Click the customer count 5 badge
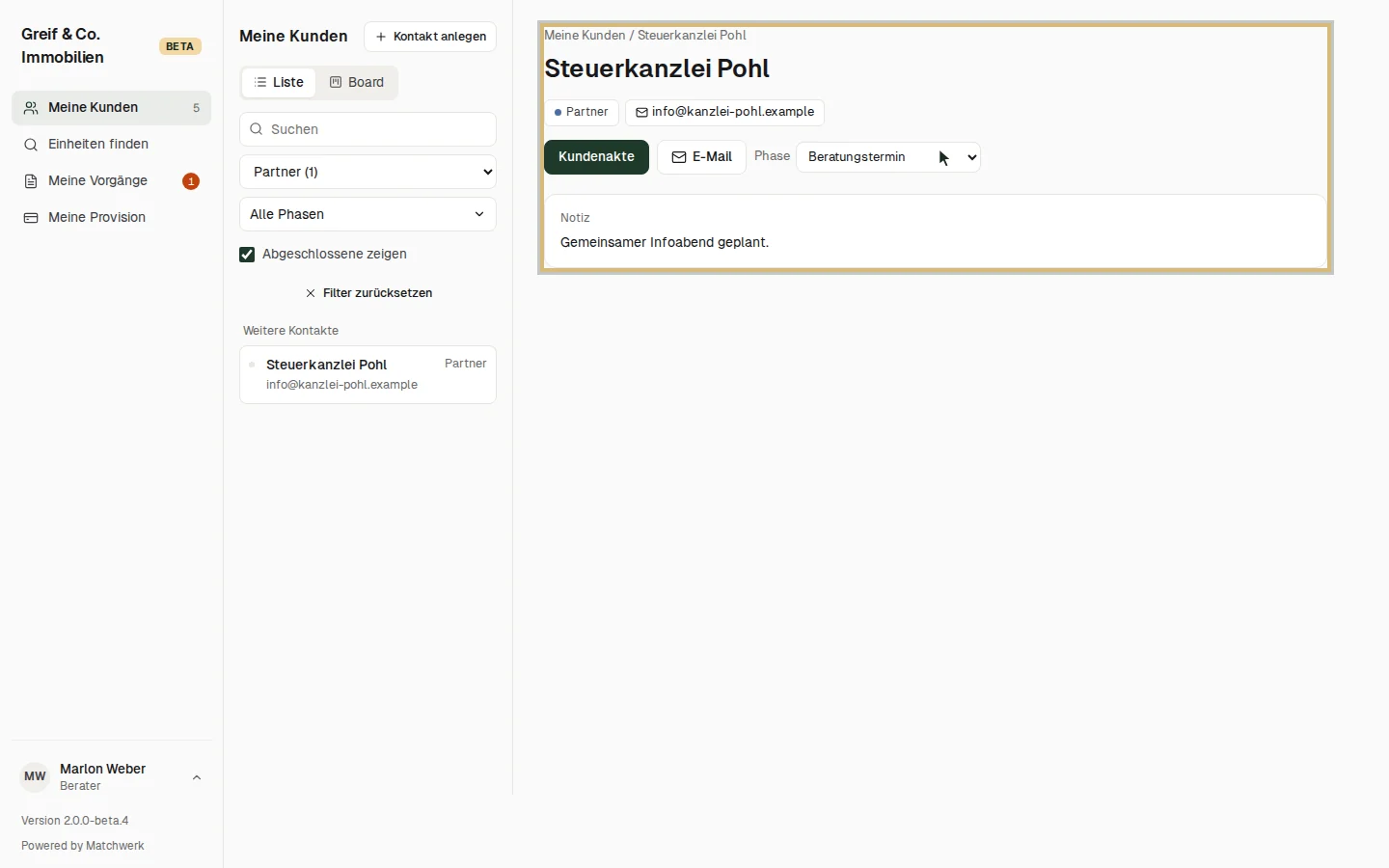Image resolution: width=1389 pixels, height=868 pixels. click(196, 108)
